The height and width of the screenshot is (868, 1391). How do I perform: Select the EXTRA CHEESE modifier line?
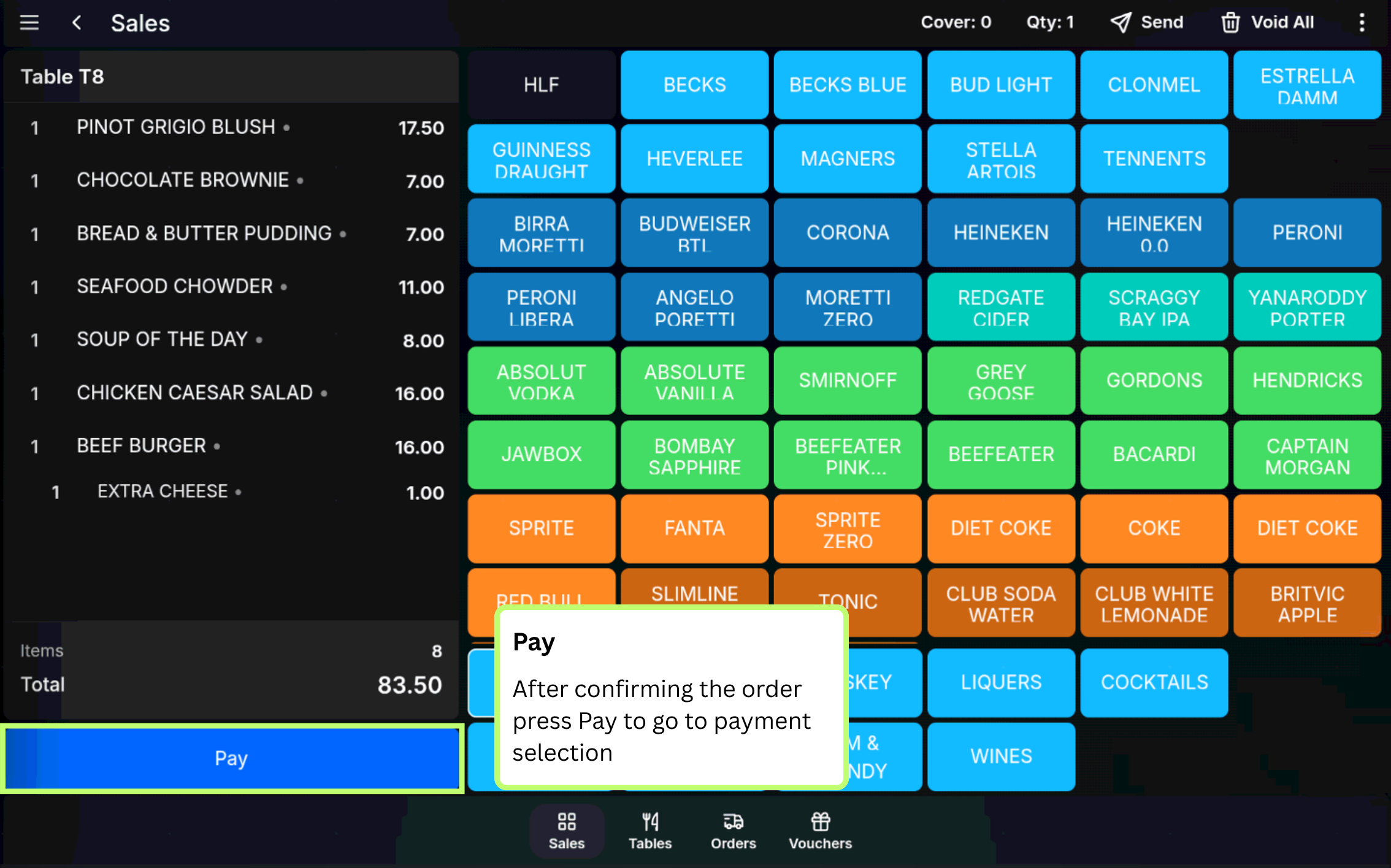(x=232, y=492)
